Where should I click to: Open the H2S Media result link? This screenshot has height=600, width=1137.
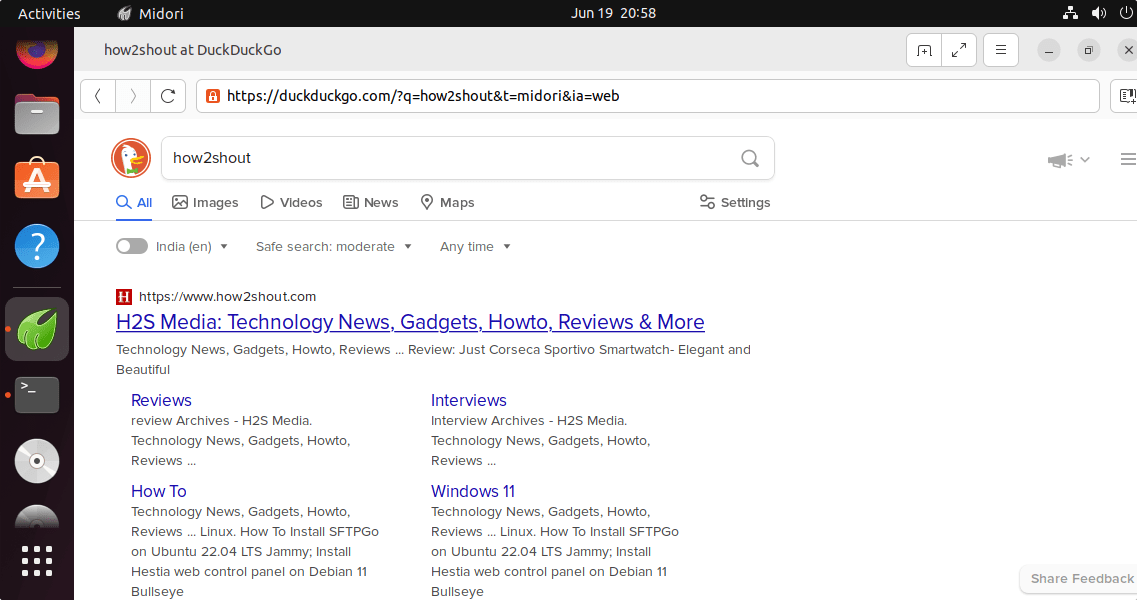coord(410,322)
